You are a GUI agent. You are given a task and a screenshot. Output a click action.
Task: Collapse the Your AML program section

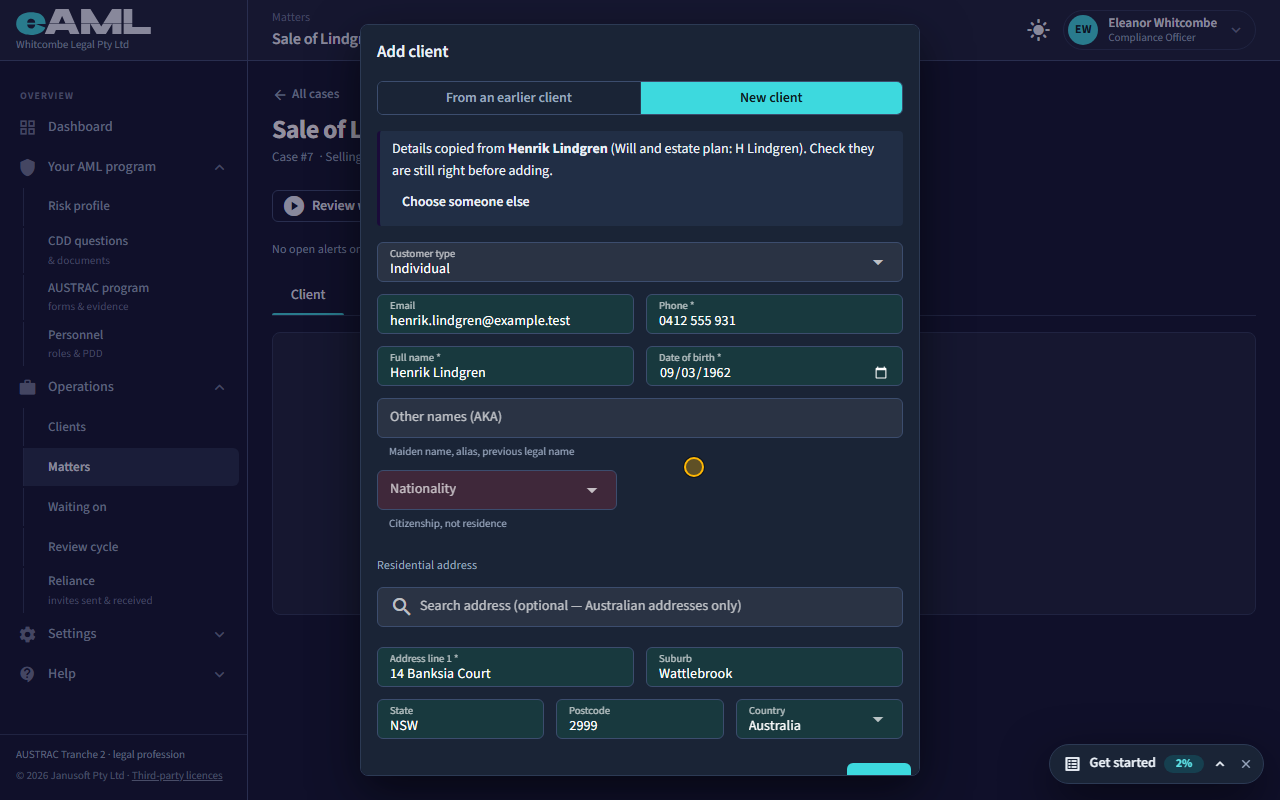pos(219,167)
